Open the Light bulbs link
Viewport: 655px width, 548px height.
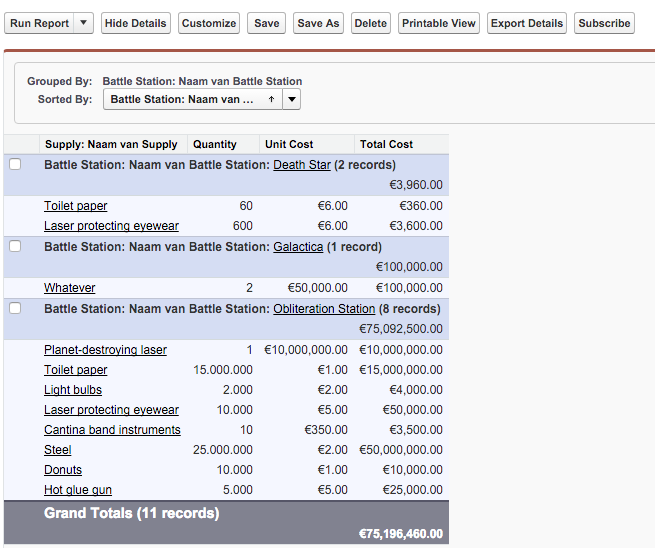click(73, 390)
